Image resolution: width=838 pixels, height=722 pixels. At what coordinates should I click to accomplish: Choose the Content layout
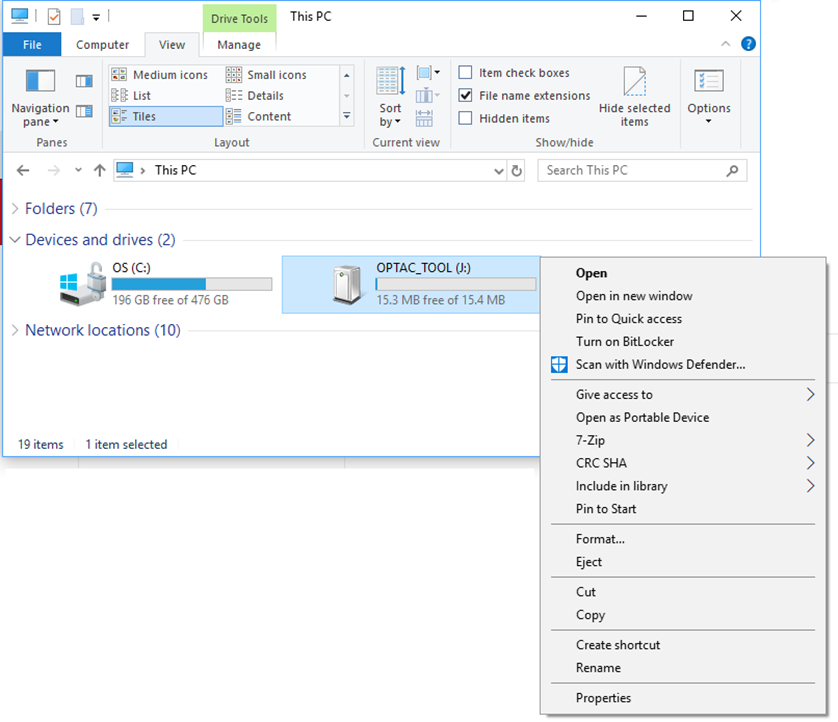(x=258, y=117)
